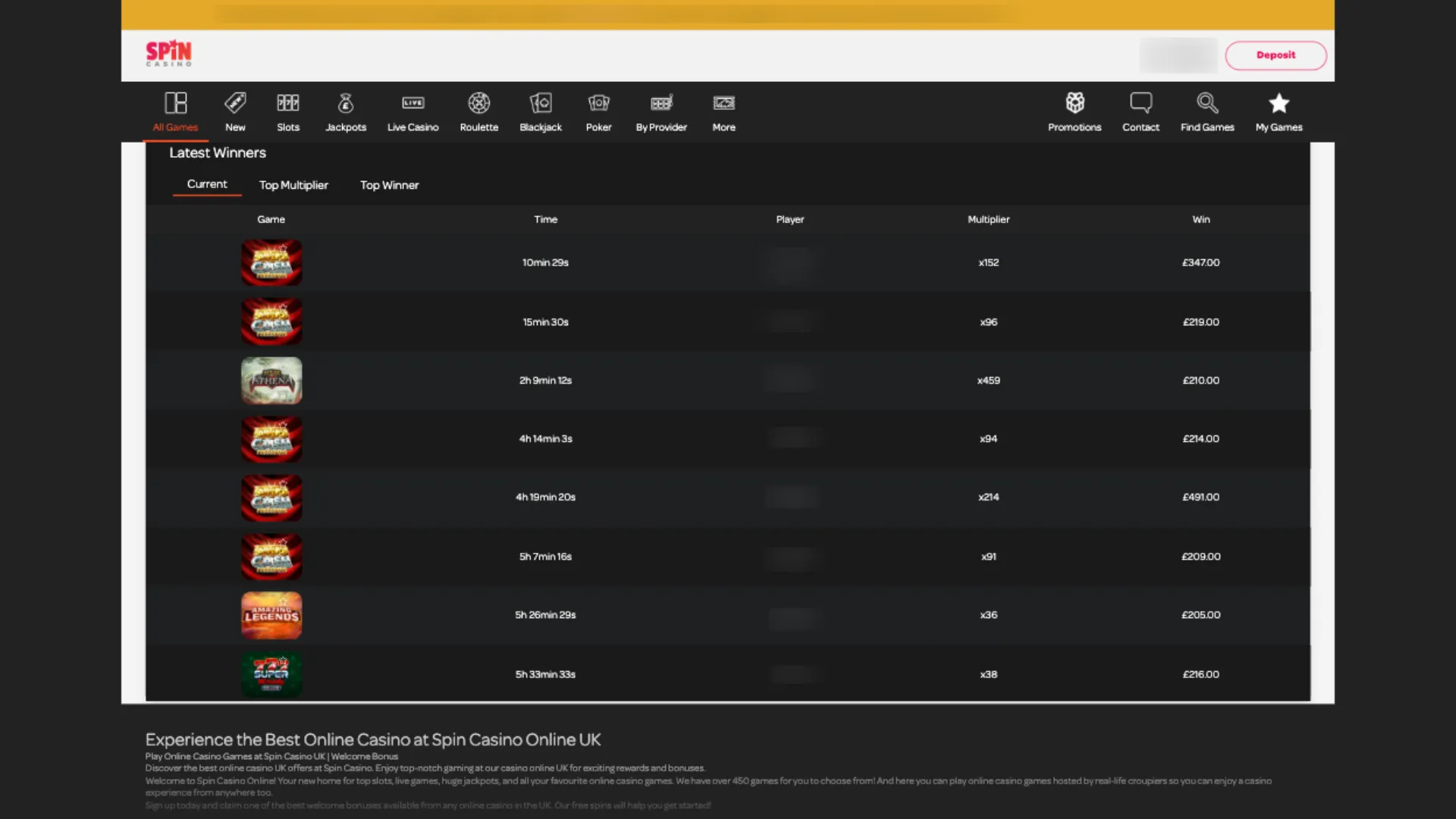Click the x38 multiplier value
1456x819 pixels.
pos(988,673)
